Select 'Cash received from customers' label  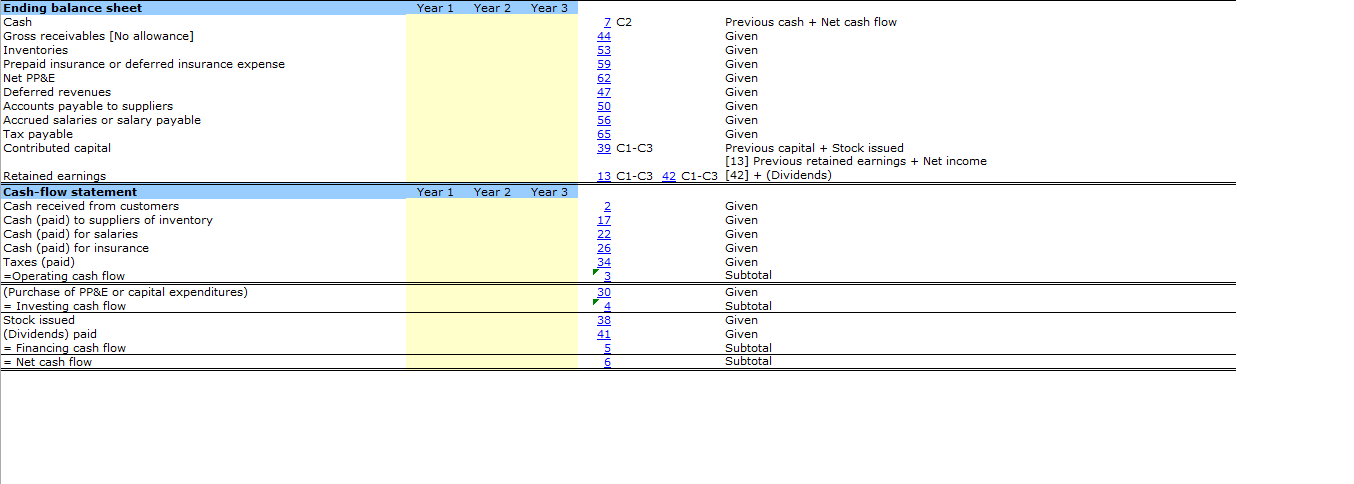(91, 206)
